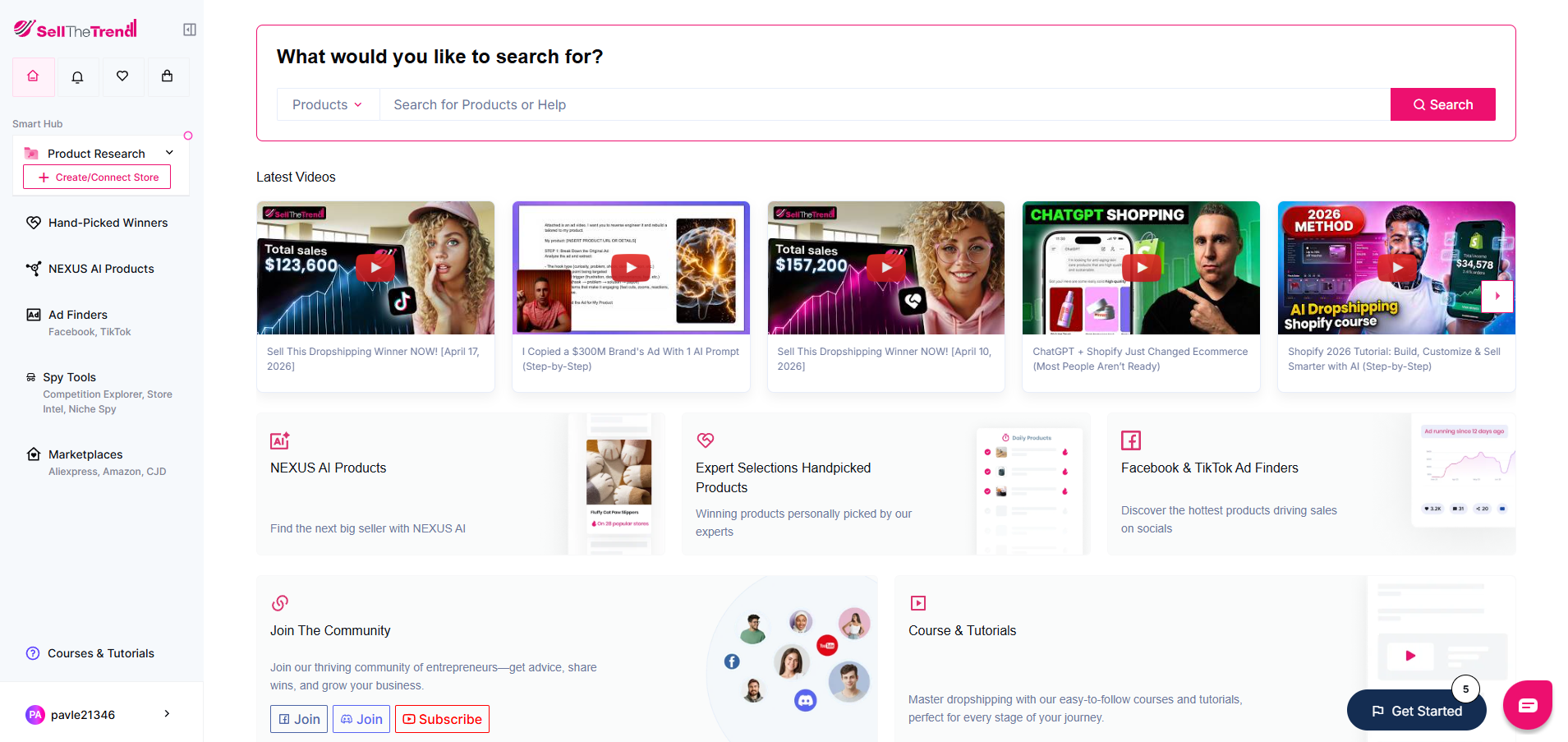Click the Product Research folder icon

click(x=31, y=153)
